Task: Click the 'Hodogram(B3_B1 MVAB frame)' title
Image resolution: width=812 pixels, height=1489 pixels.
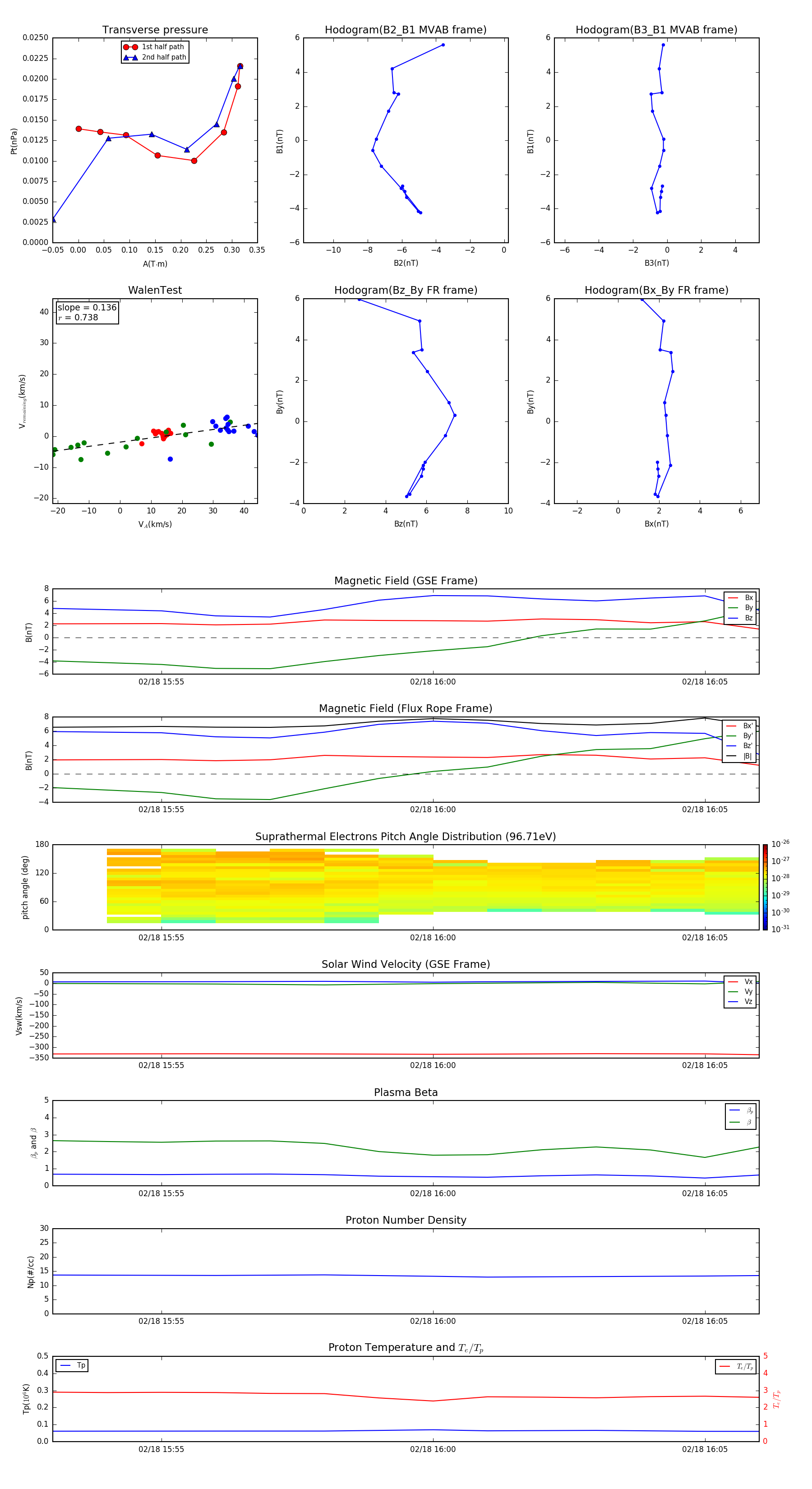Action: tap(656, 30)
